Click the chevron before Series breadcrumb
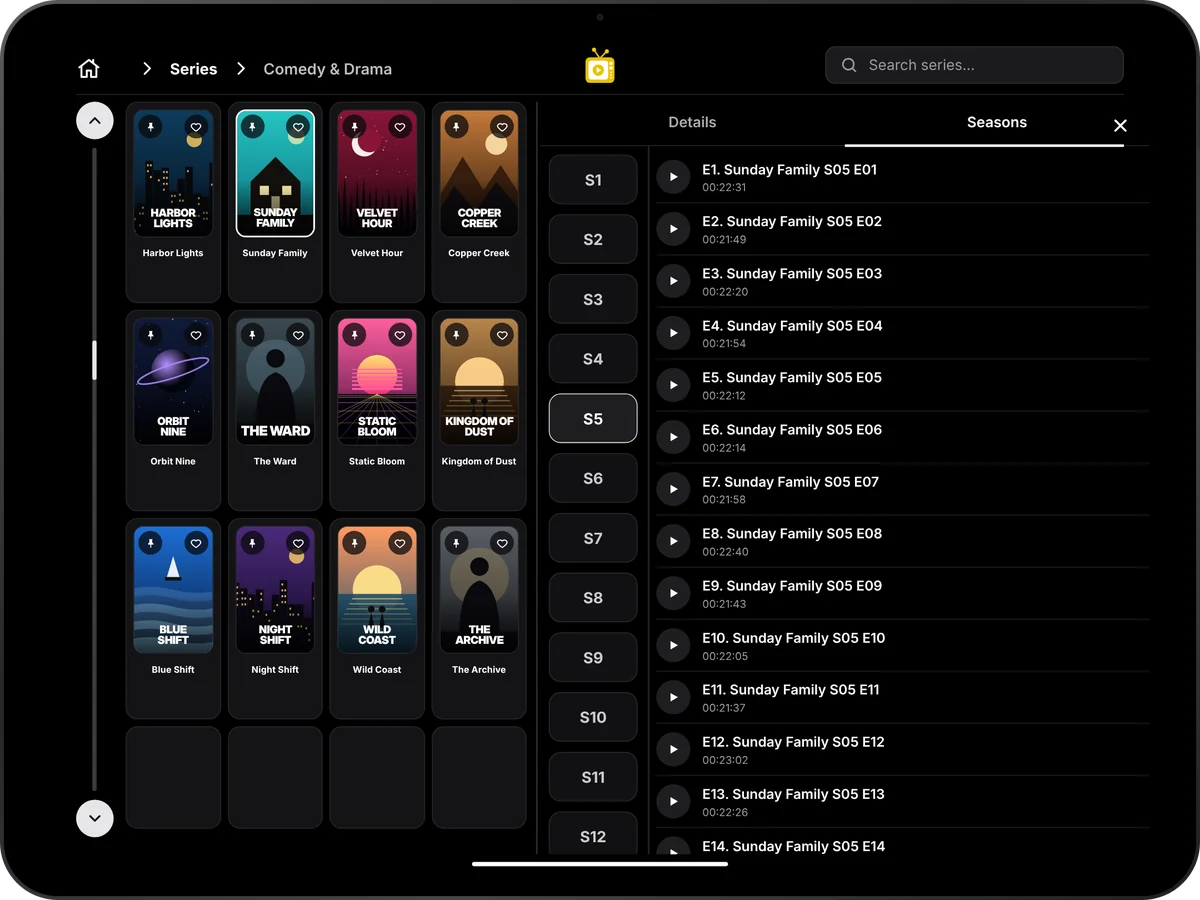Image resolution: width=1200 pixels, height=900 pixels. (147, 69)
